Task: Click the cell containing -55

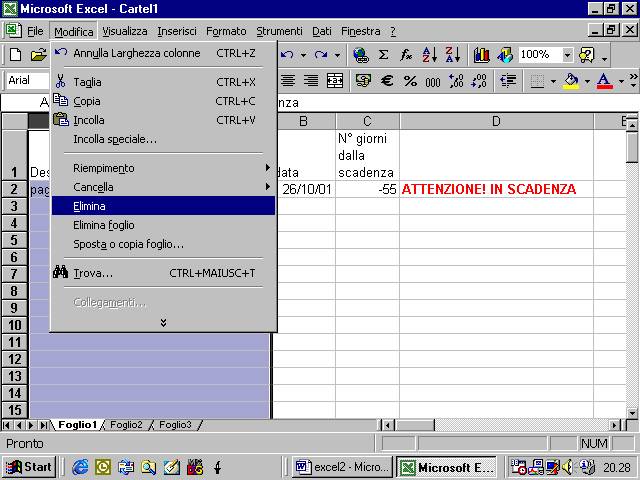Action: [x=367, y=189]
